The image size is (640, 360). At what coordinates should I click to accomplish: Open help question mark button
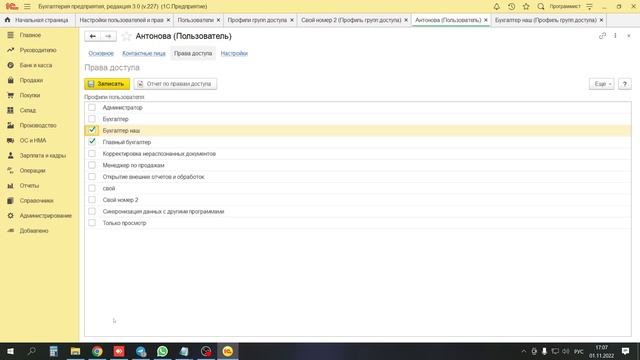(x=624, y=84)
